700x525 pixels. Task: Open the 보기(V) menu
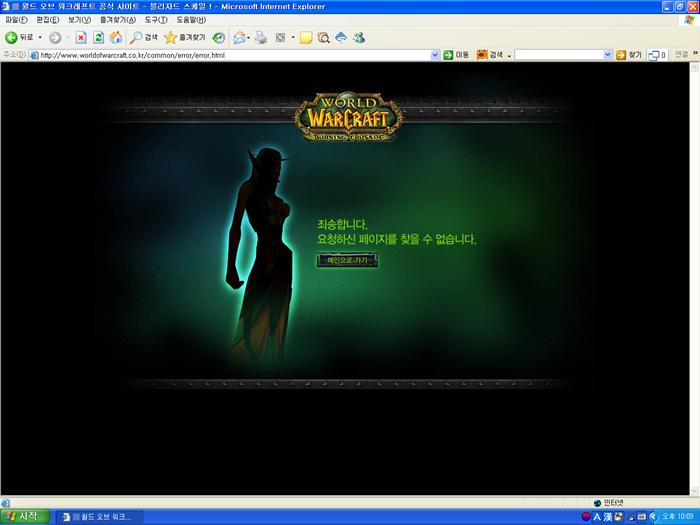click(79, 20)
